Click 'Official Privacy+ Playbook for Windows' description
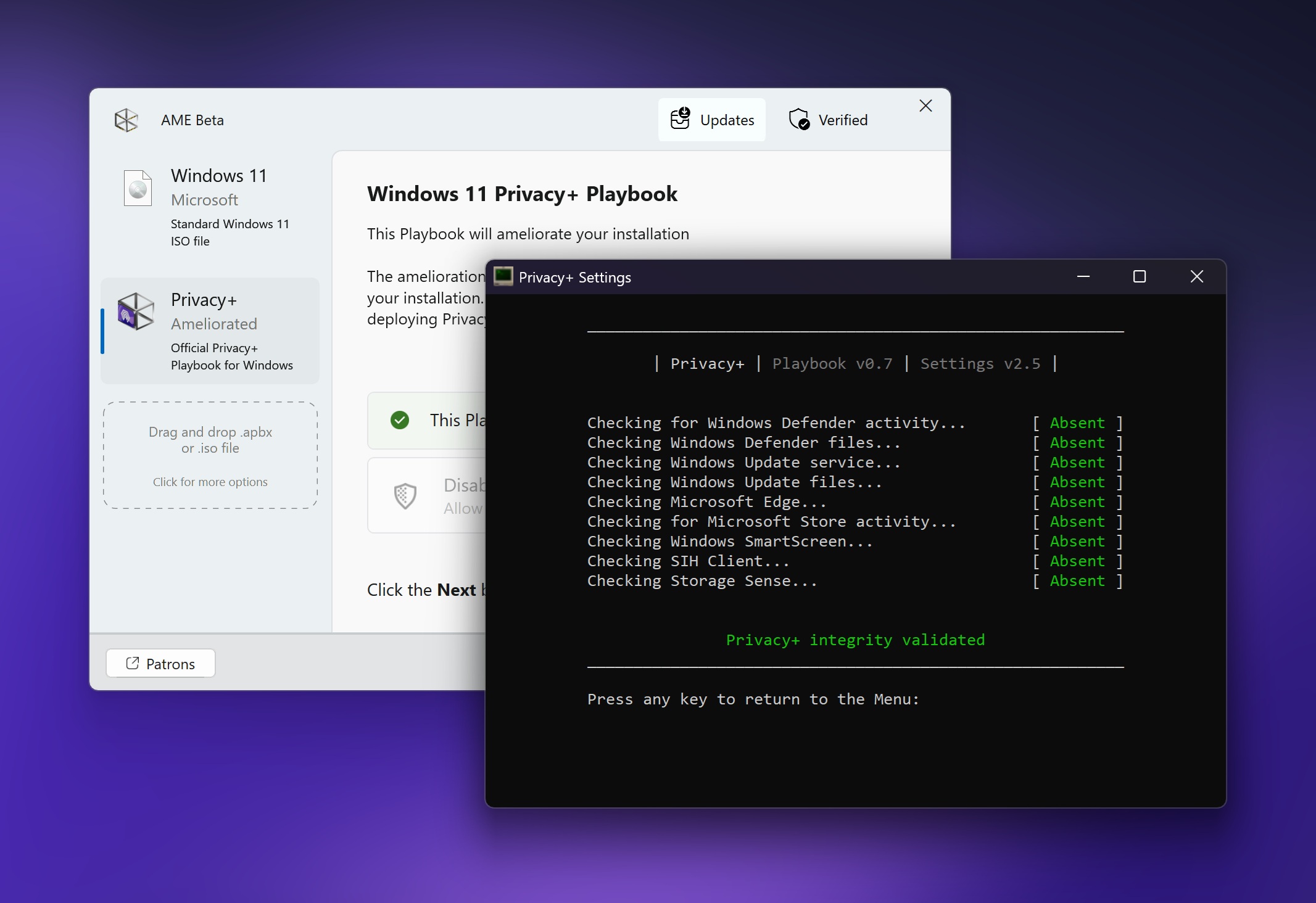The height and width of the screenshot is (903, 1316). coord(232,357)
